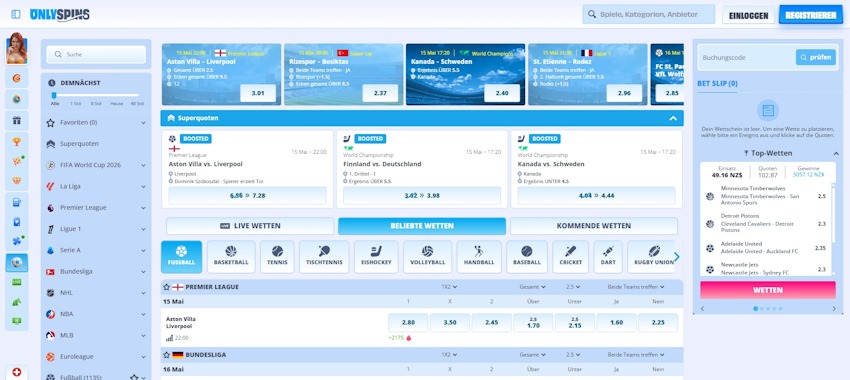Open Euroleague in left sidebar

(x=96, y=357)
